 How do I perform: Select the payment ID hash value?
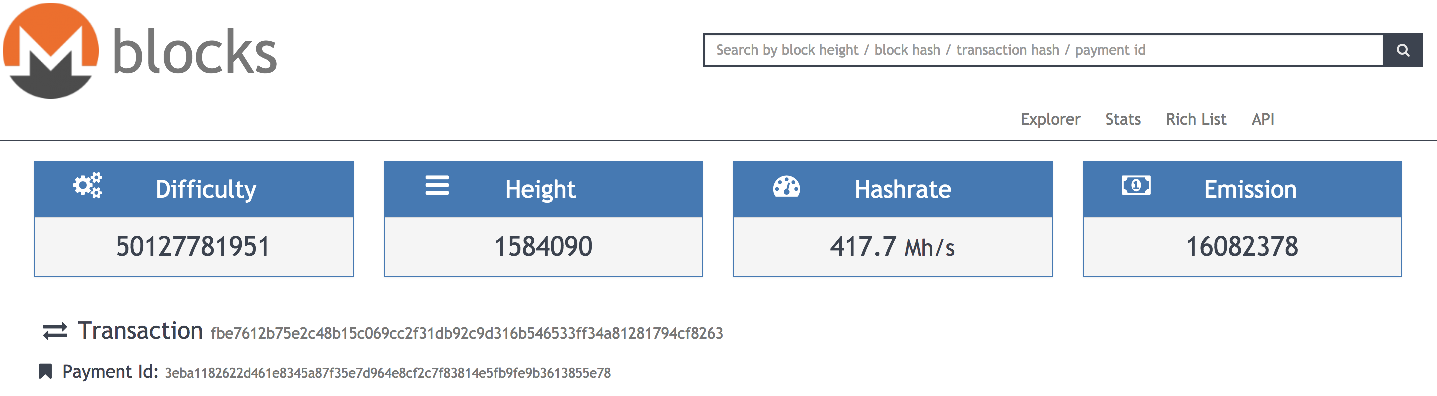[x=388, y=373]
